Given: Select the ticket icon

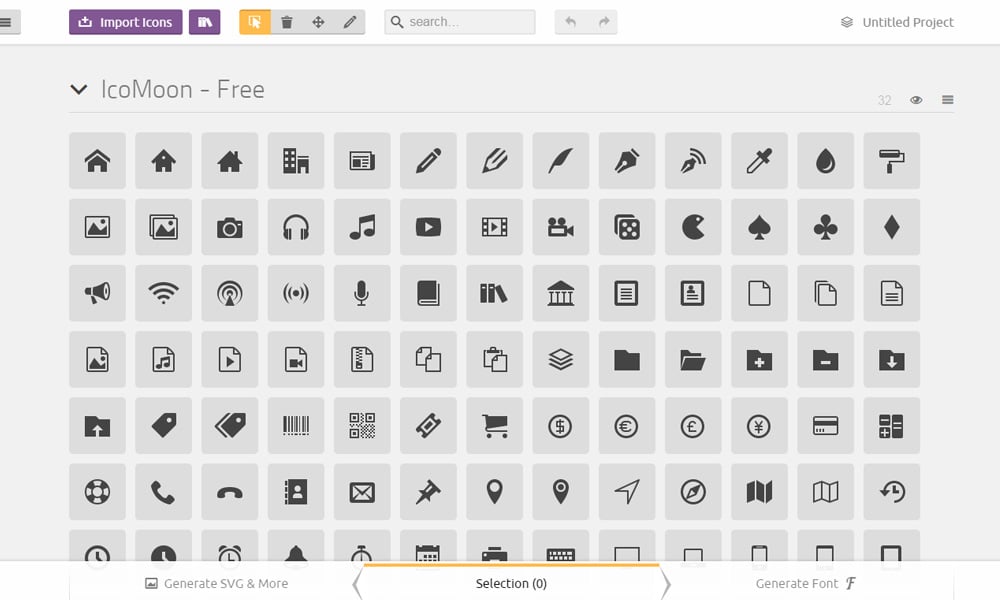Looking at the screenshot, I should click(429, 426).
